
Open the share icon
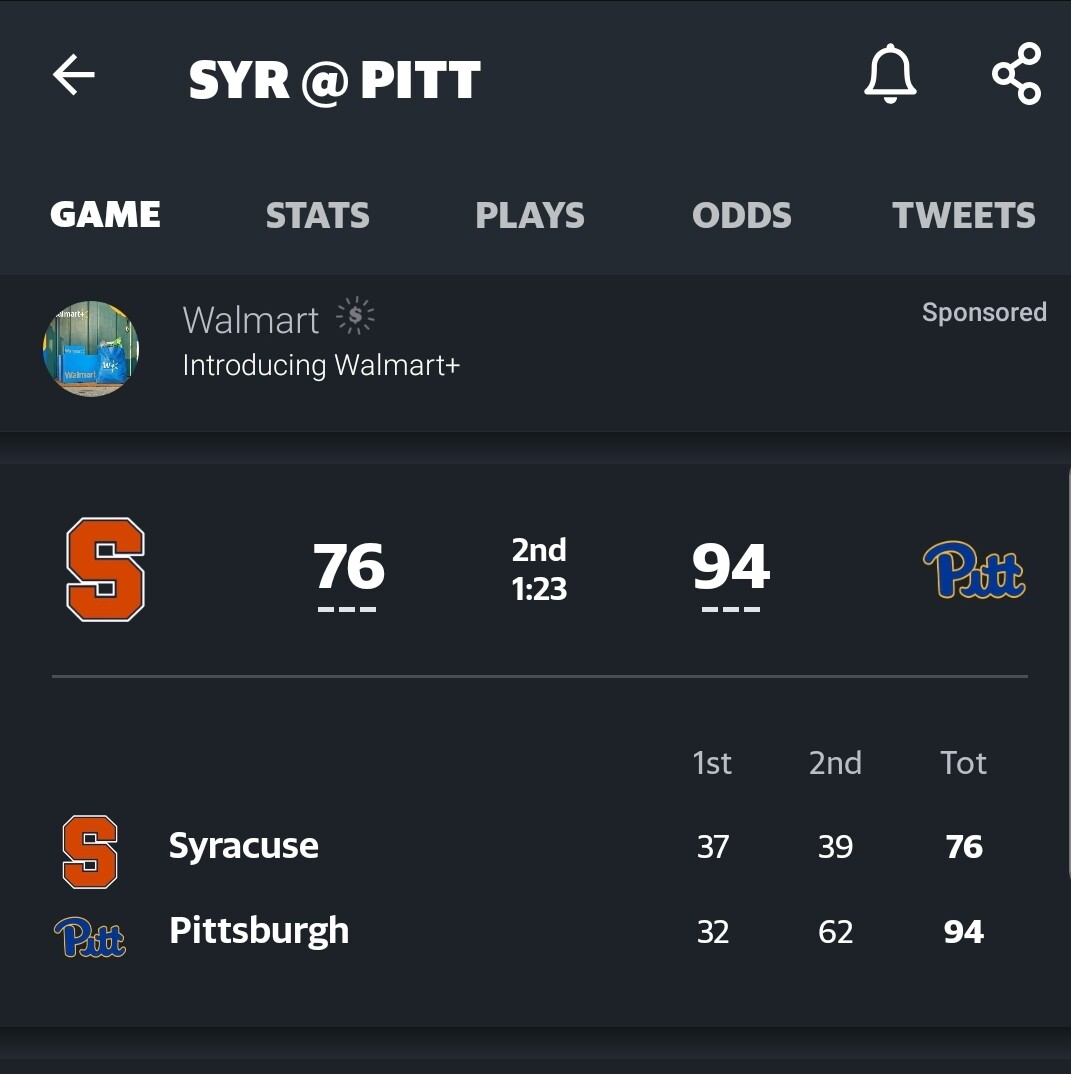(1016, 74)
